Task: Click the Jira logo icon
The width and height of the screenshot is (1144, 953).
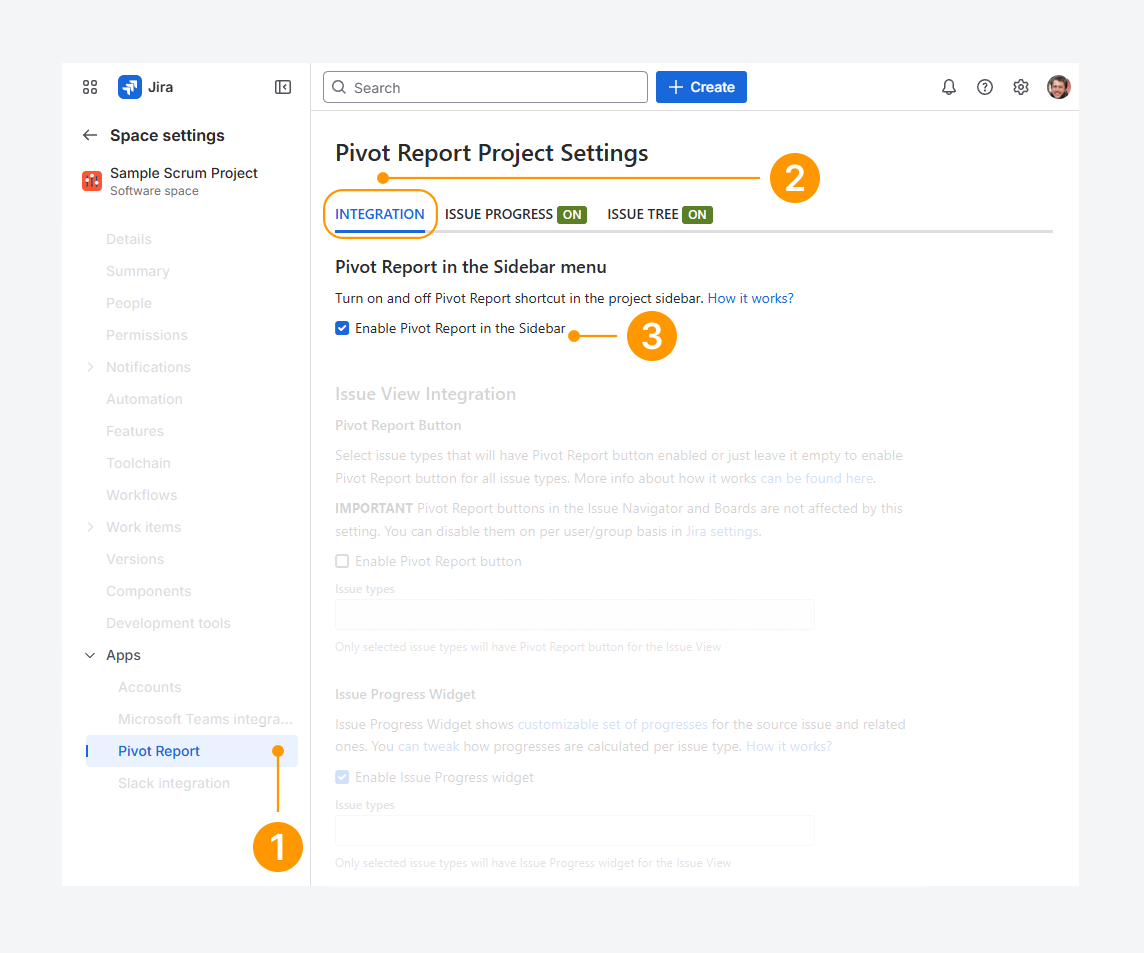Action: click(130, 88)
